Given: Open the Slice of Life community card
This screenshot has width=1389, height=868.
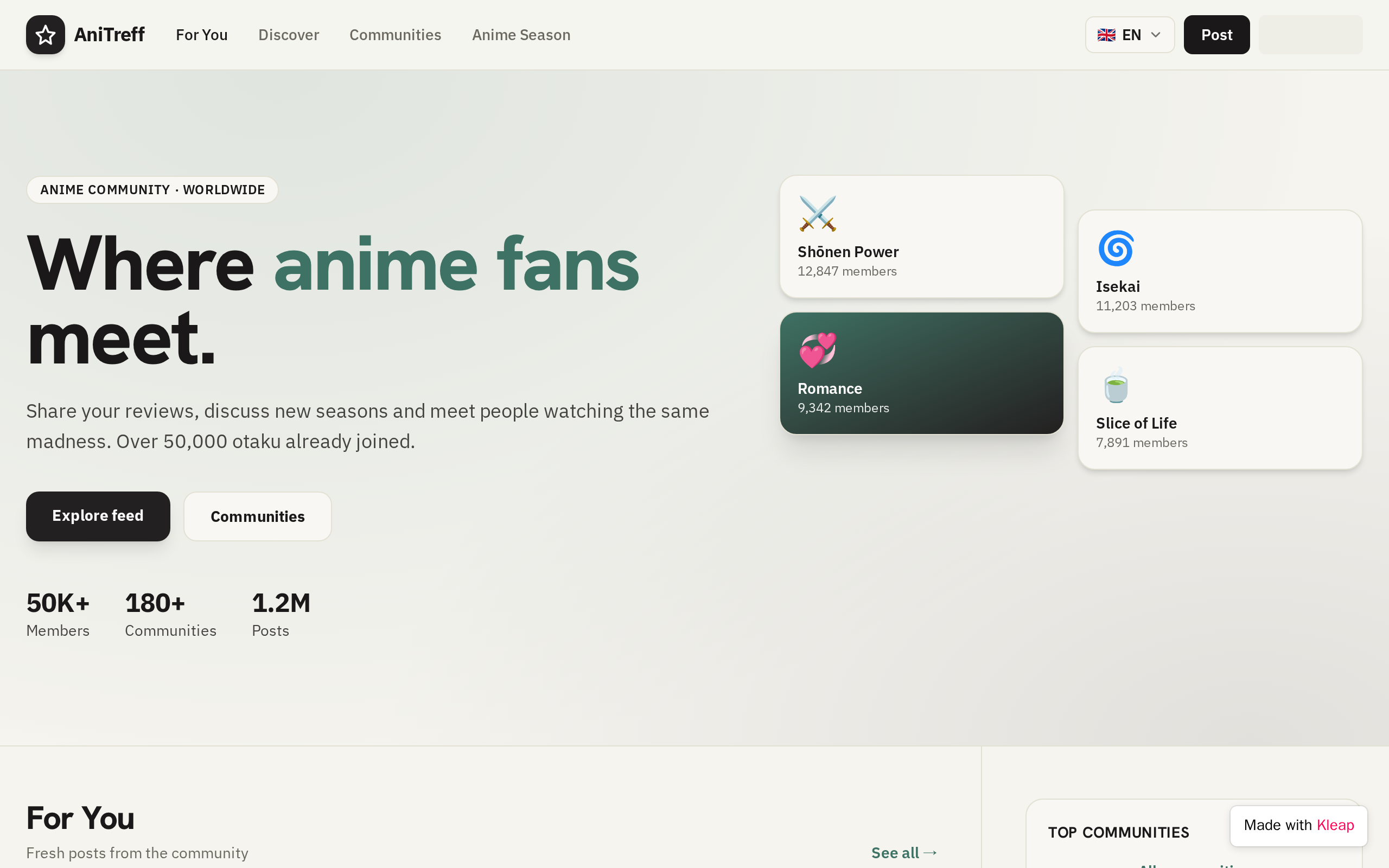Looking at the screenshot, I should pyautogui.click(x=1220, y=408).
